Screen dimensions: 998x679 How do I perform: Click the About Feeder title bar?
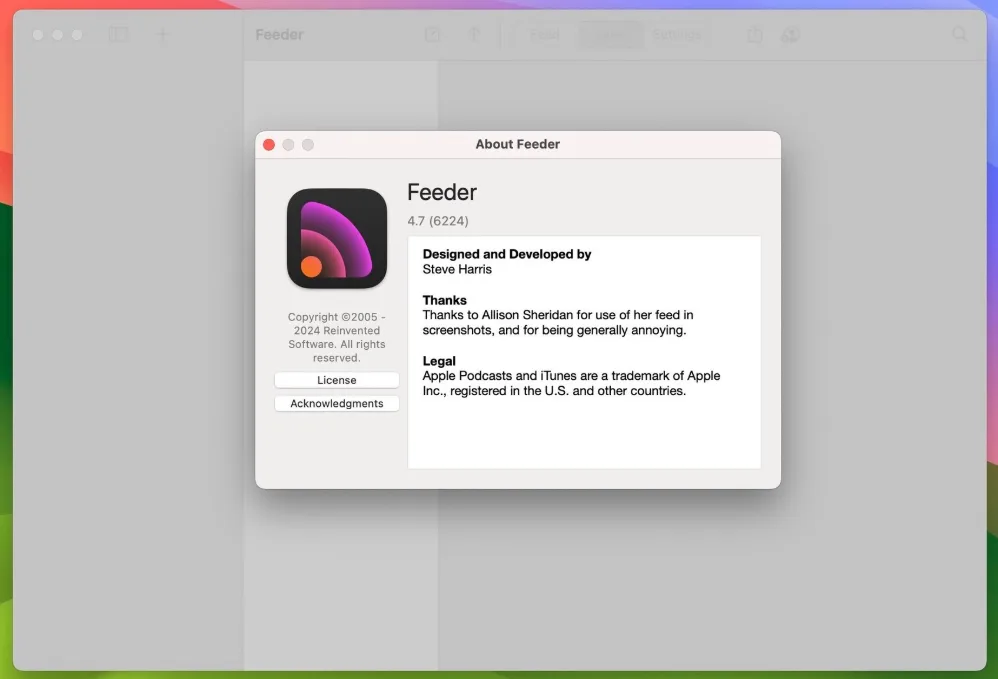pos(517,145)
